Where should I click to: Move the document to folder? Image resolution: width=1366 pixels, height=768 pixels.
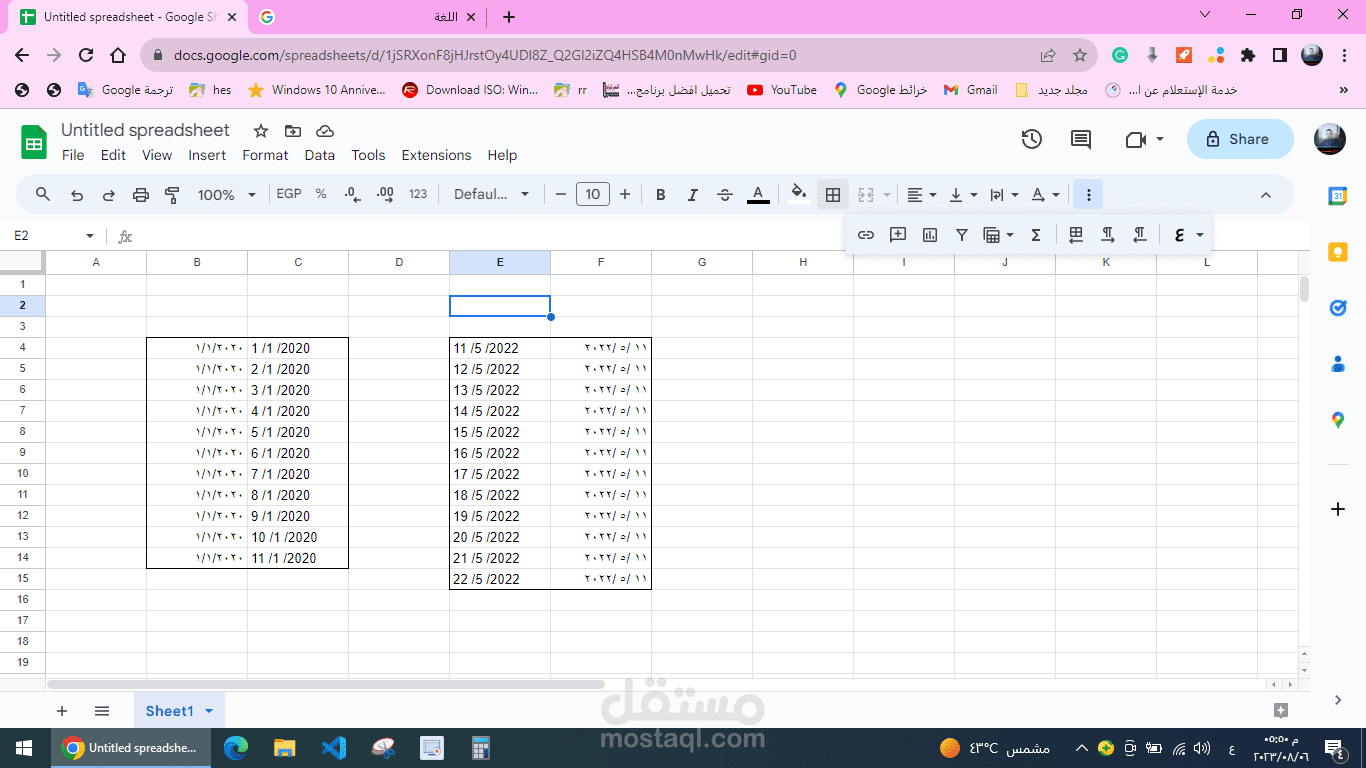click(x=292, y=131)
